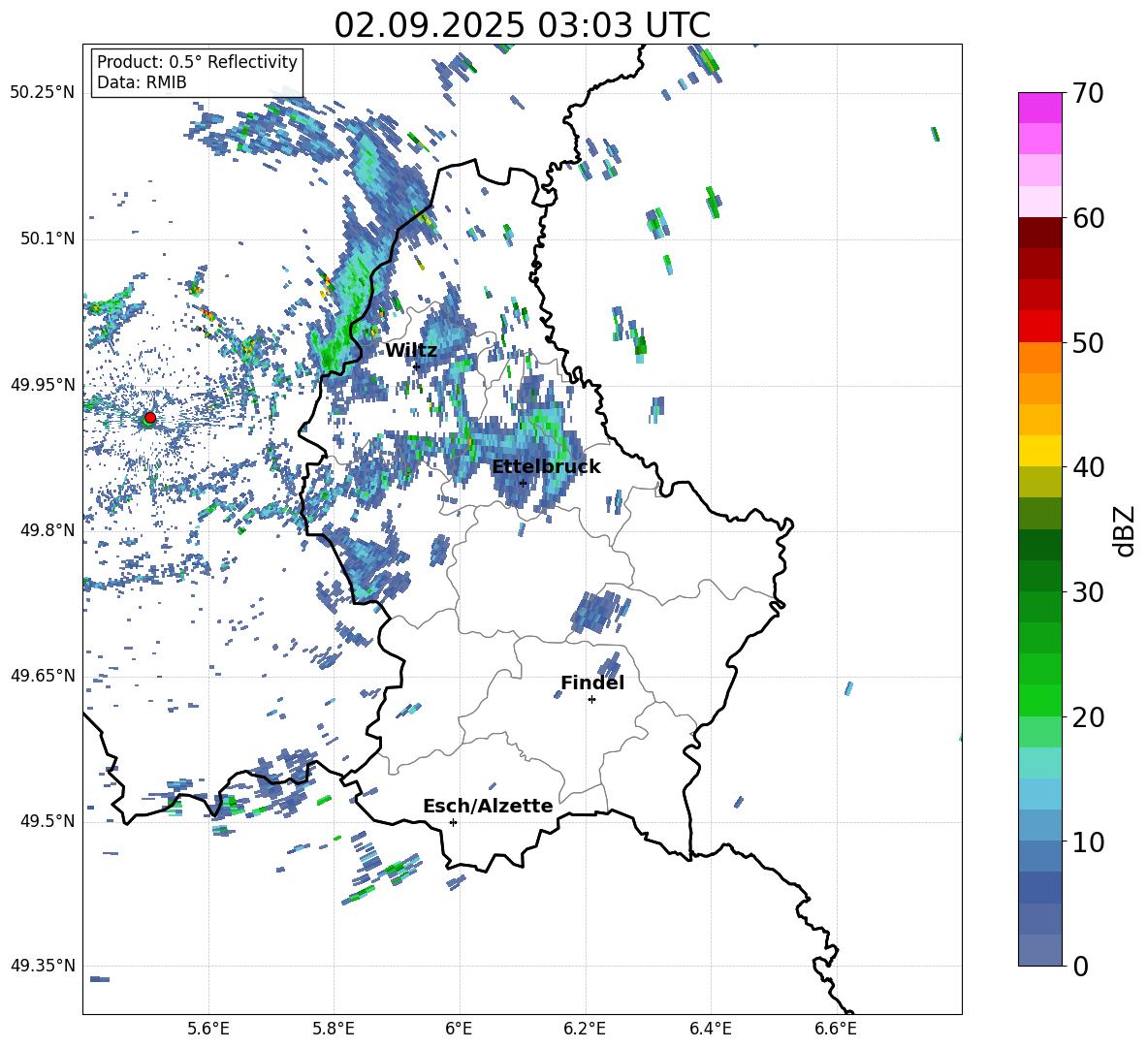The height and width of the screenshot is (1048, 1148).
Task: Click the olive swatch just below 40
Action: tap(1040, 482)
